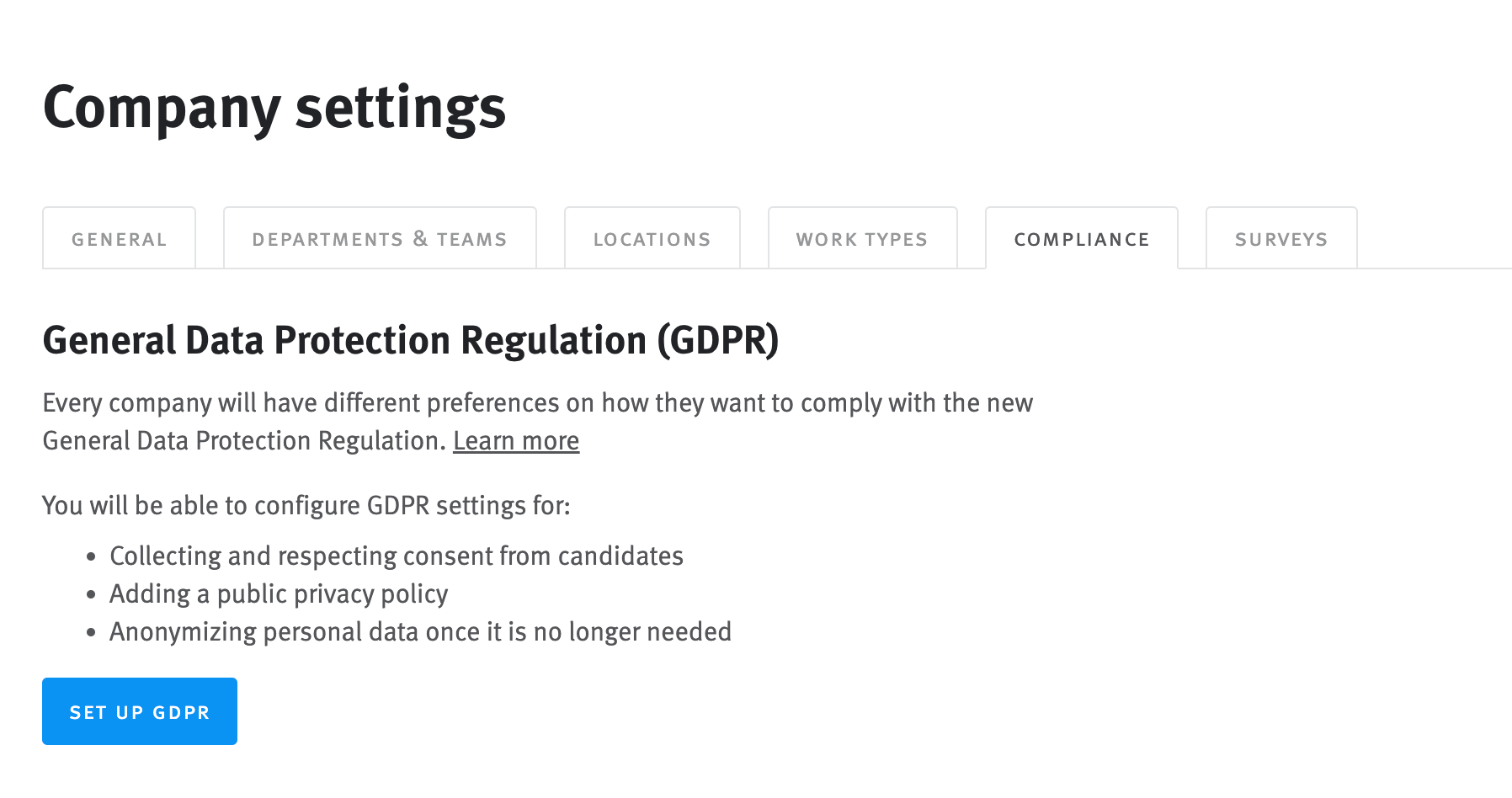This screenshot has width=1512, height=798.
Task: Click the public privacy policy bullet item
Action: coord(279,593)
